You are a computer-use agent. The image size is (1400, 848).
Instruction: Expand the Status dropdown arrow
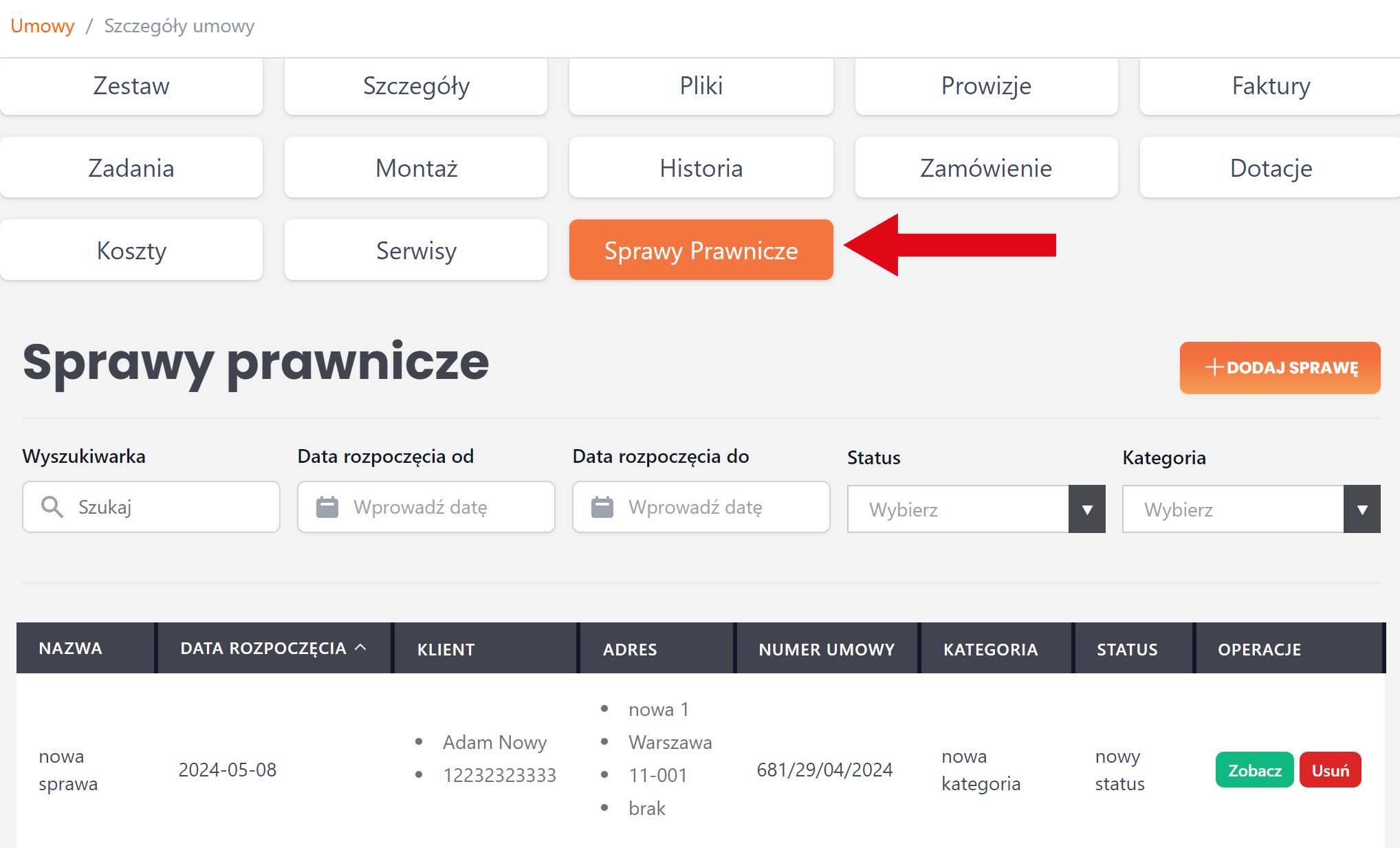click(x=1087, y=510)
